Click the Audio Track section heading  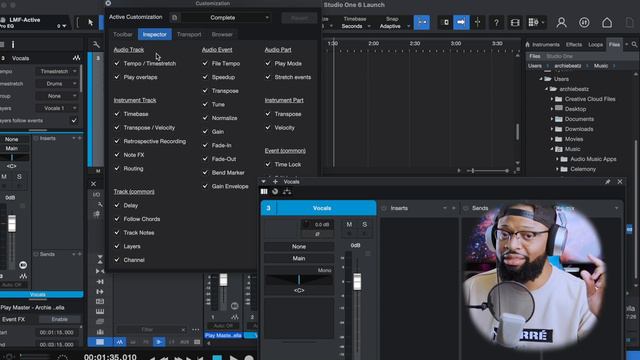[x=129, y=50]
